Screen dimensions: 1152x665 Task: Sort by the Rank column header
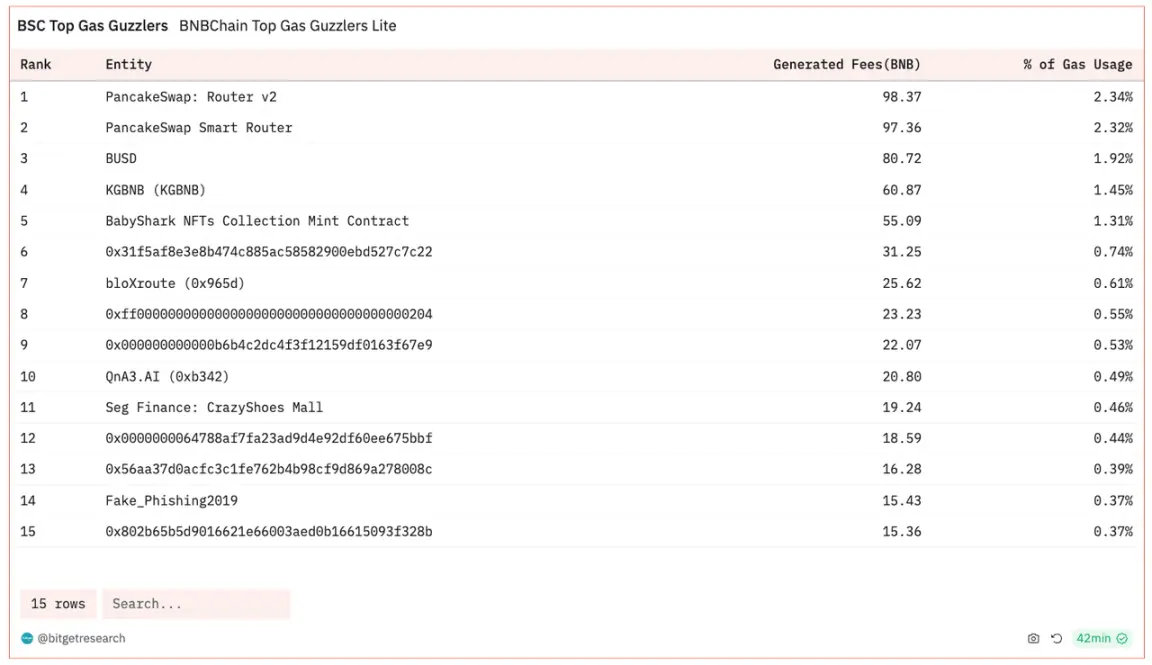pyautogui.click(x=35, y=65)
